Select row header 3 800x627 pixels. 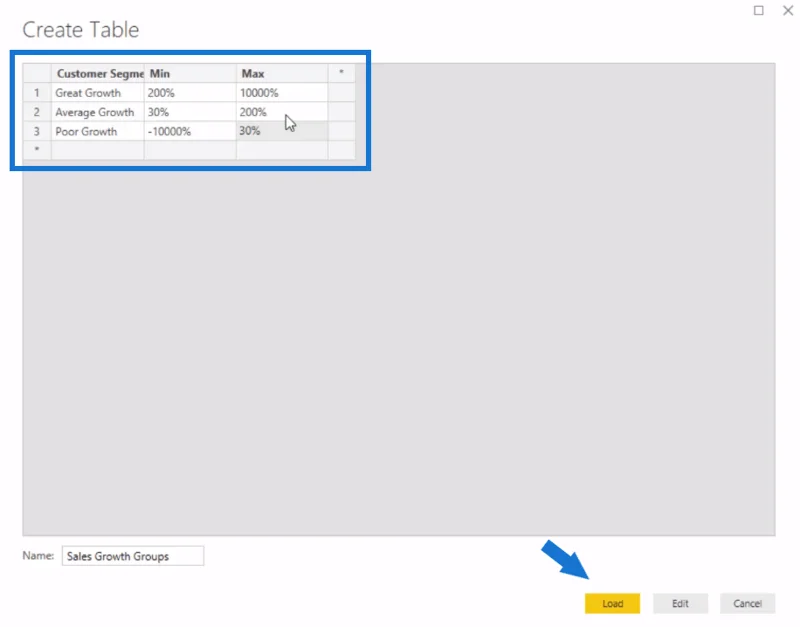37,131
